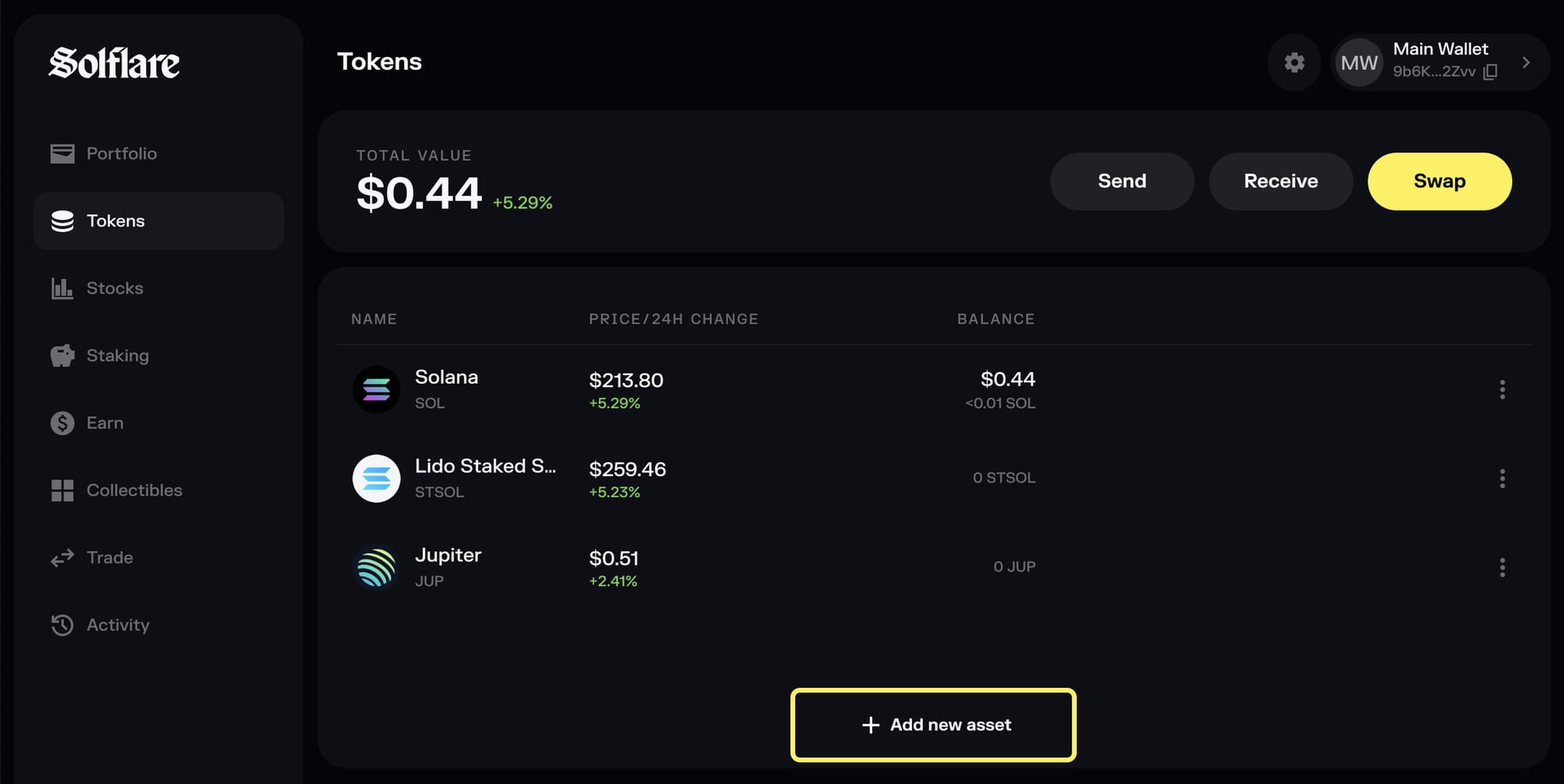Open the Collectibles grid icon
This screenshot has width=1564, height=784.
(x=63, y=490)
